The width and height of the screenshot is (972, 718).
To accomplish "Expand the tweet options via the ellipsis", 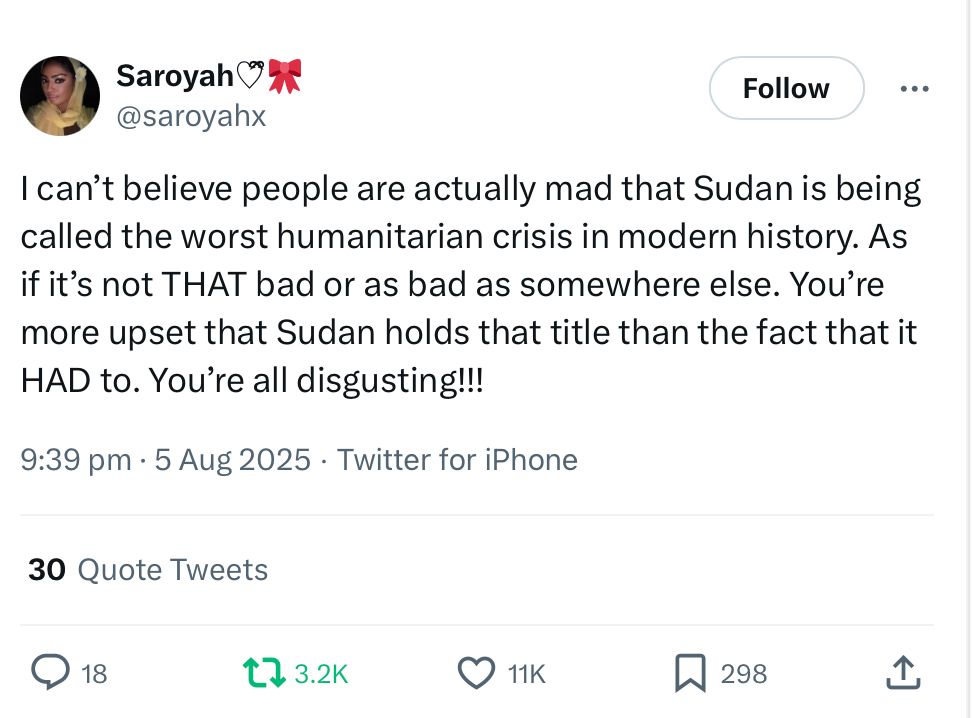I will [x=914, y=88].
